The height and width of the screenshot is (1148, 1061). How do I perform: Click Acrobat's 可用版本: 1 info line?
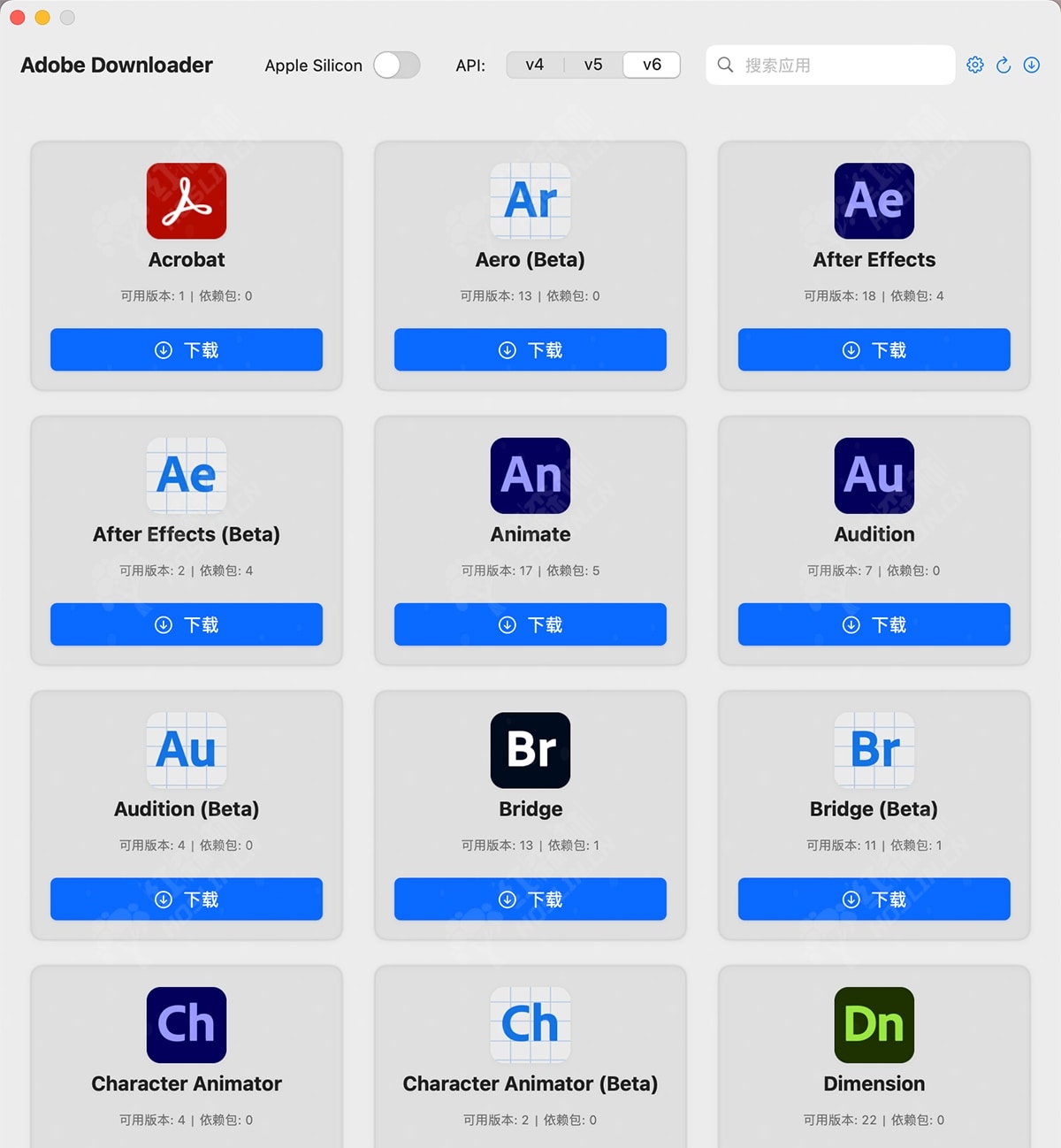pos(187,296)
